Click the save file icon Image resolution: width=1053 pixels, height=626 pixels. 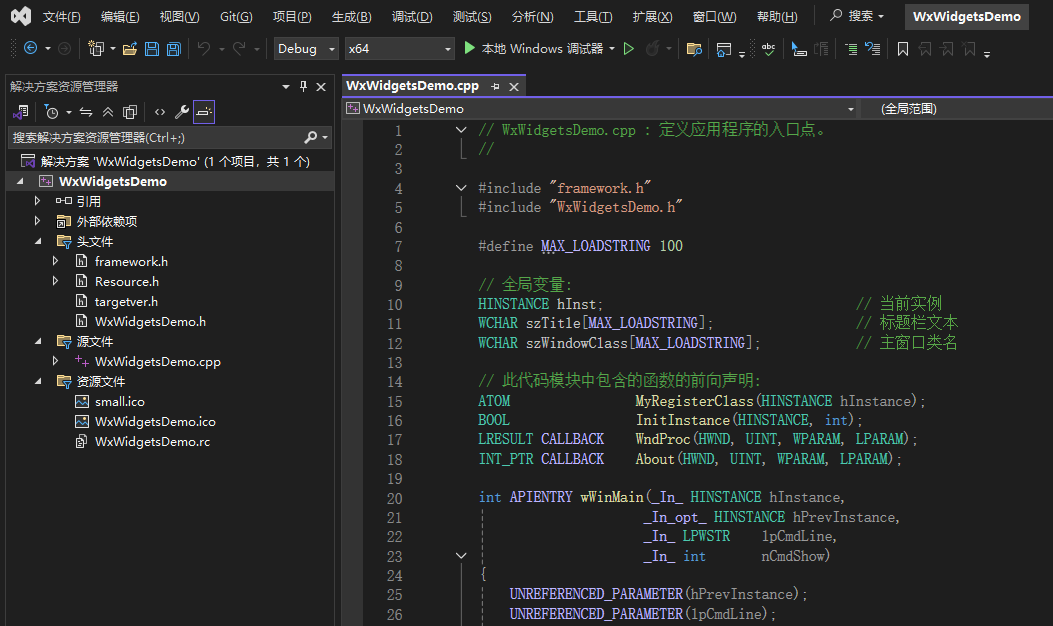(152, 48)
